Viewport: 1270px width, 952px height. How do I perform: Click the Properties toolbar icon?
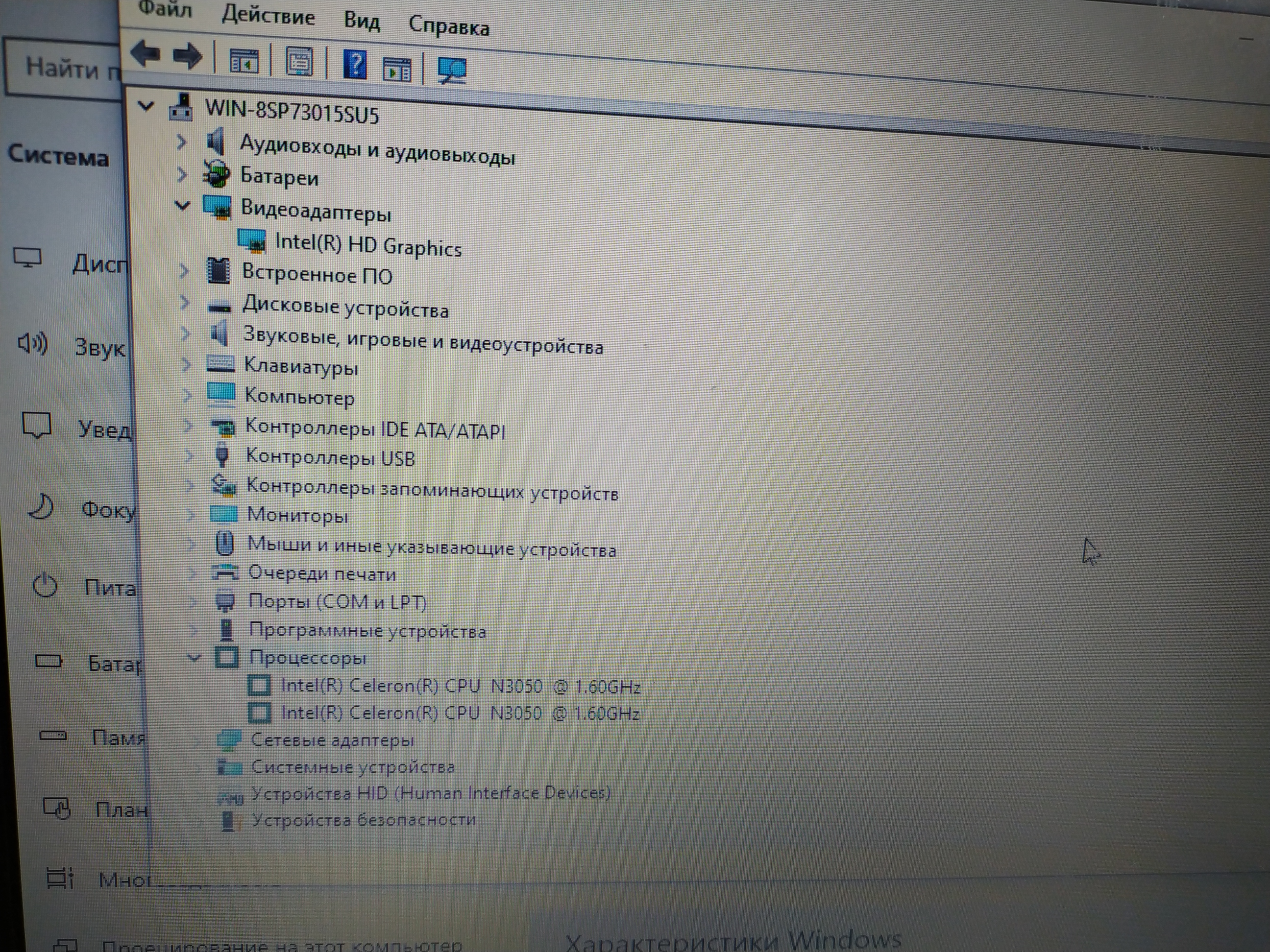click(300, 61)
